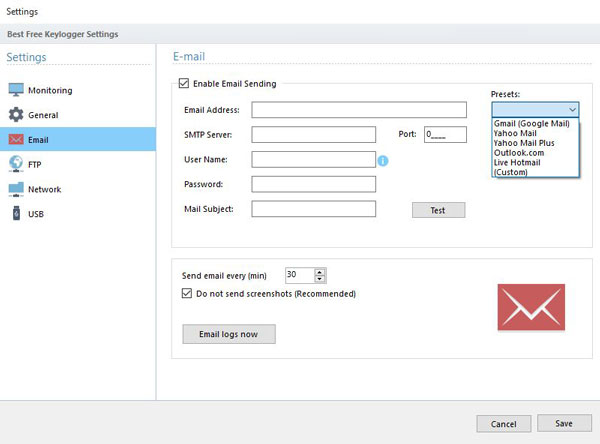Focus the Email Address input field
Viewport: 600px width, 444px height.
[359, 110]
